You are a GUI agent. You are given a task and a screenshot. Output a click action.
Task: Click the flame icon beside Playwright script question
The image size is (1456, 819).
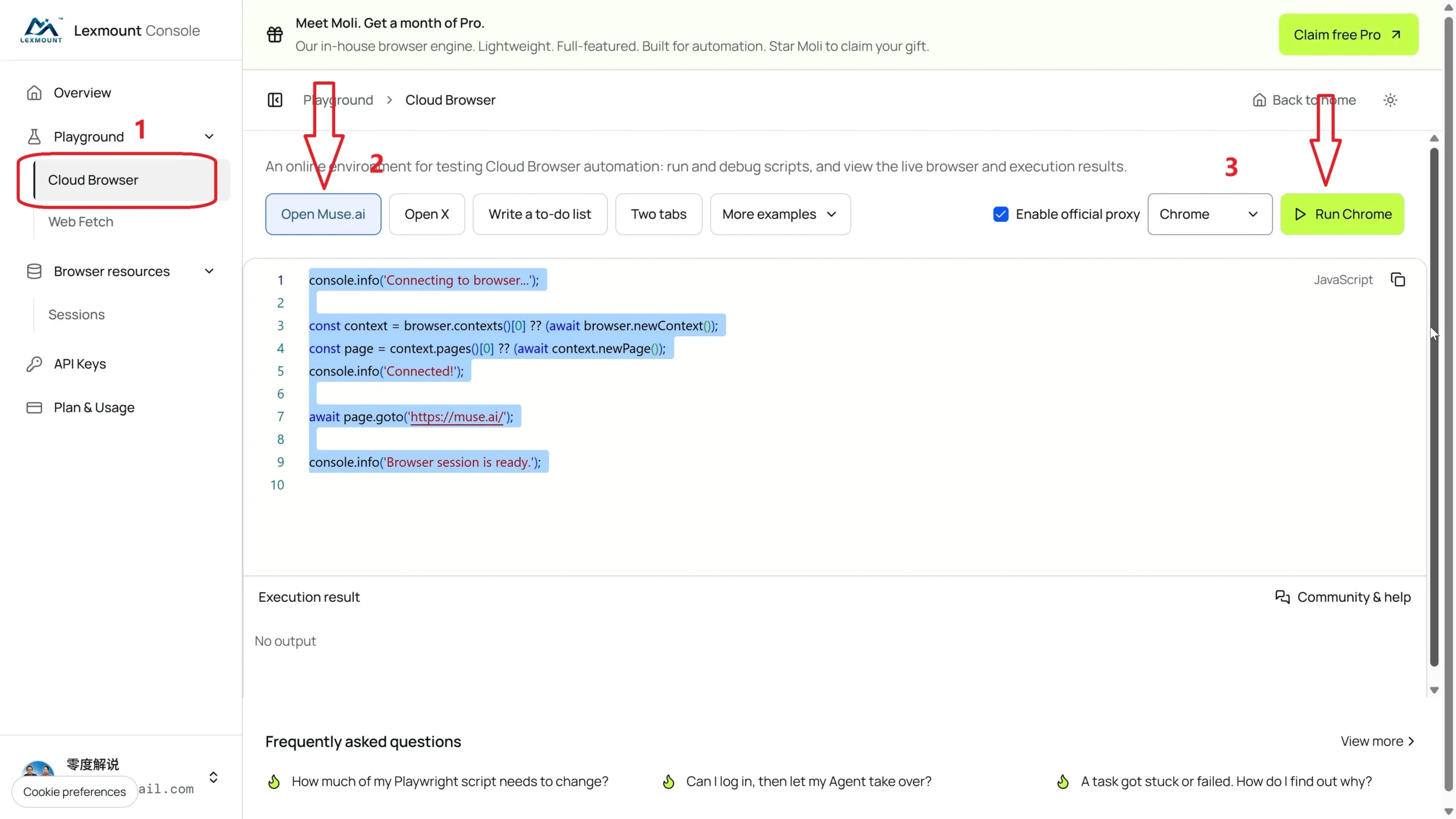click(x=274, y=781)
